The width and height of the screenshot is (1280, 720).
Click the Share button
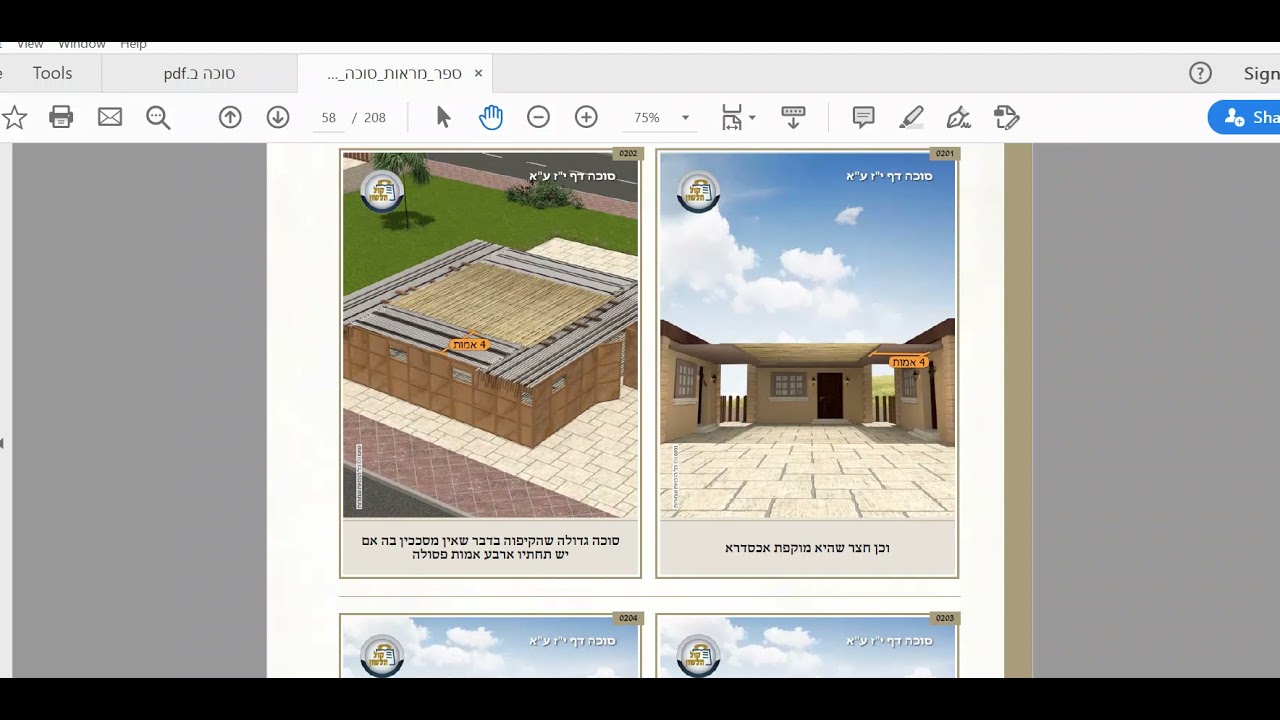1245,118
